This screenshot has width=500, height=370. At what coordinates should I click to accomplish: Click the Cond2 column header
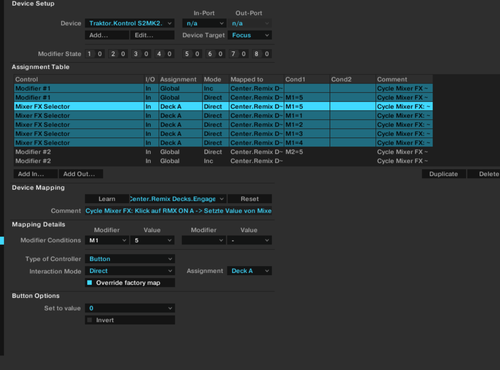tap(352, 79)
